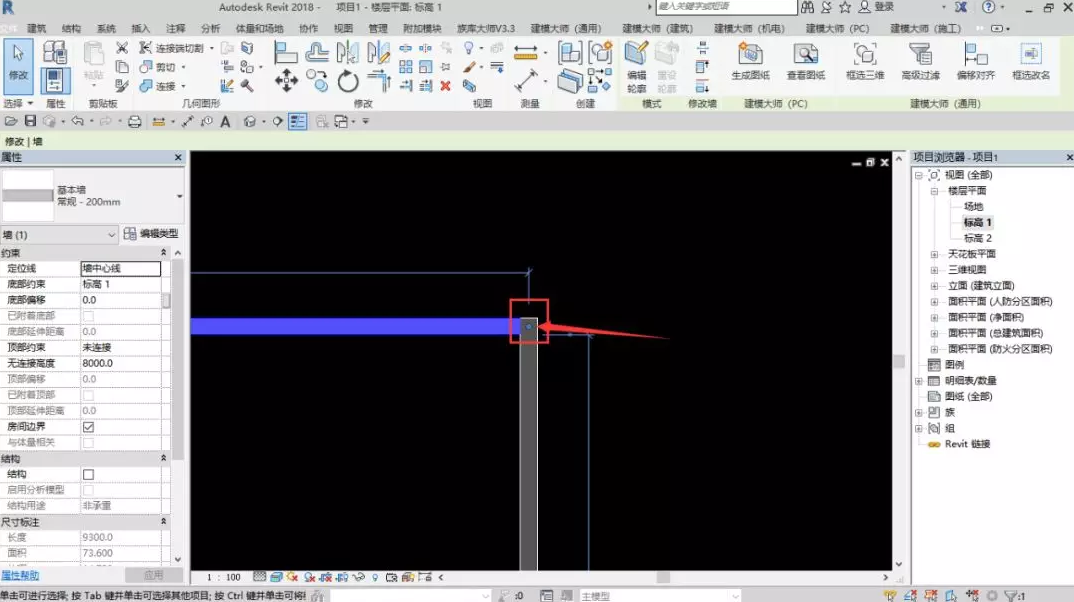Enable the Structural (结构) checkbox

click(88, 474)
